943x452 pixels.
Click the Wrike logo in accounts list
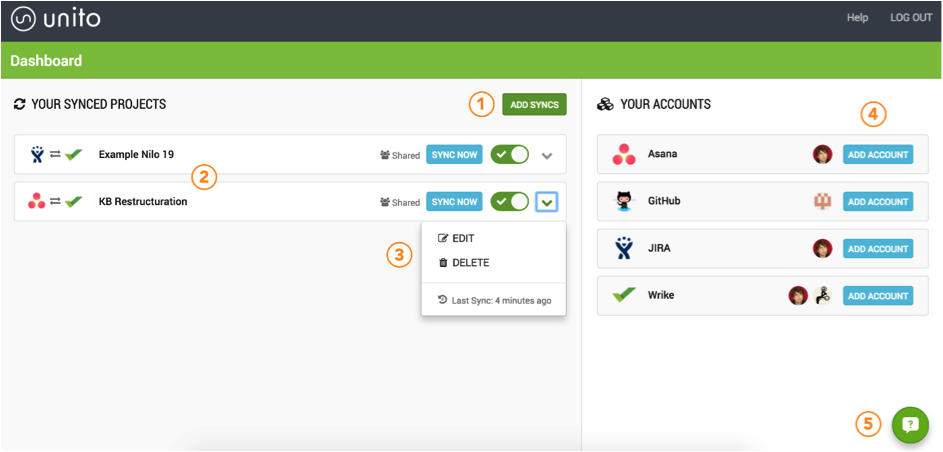point(624,295)
